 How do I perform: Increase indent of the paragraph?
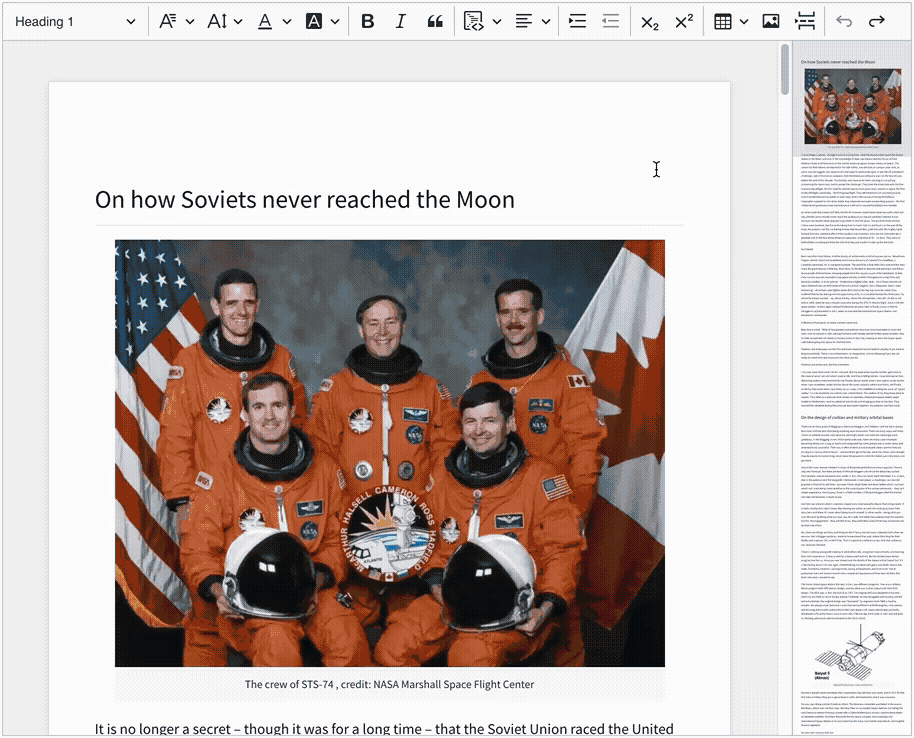tap(577, 22)
